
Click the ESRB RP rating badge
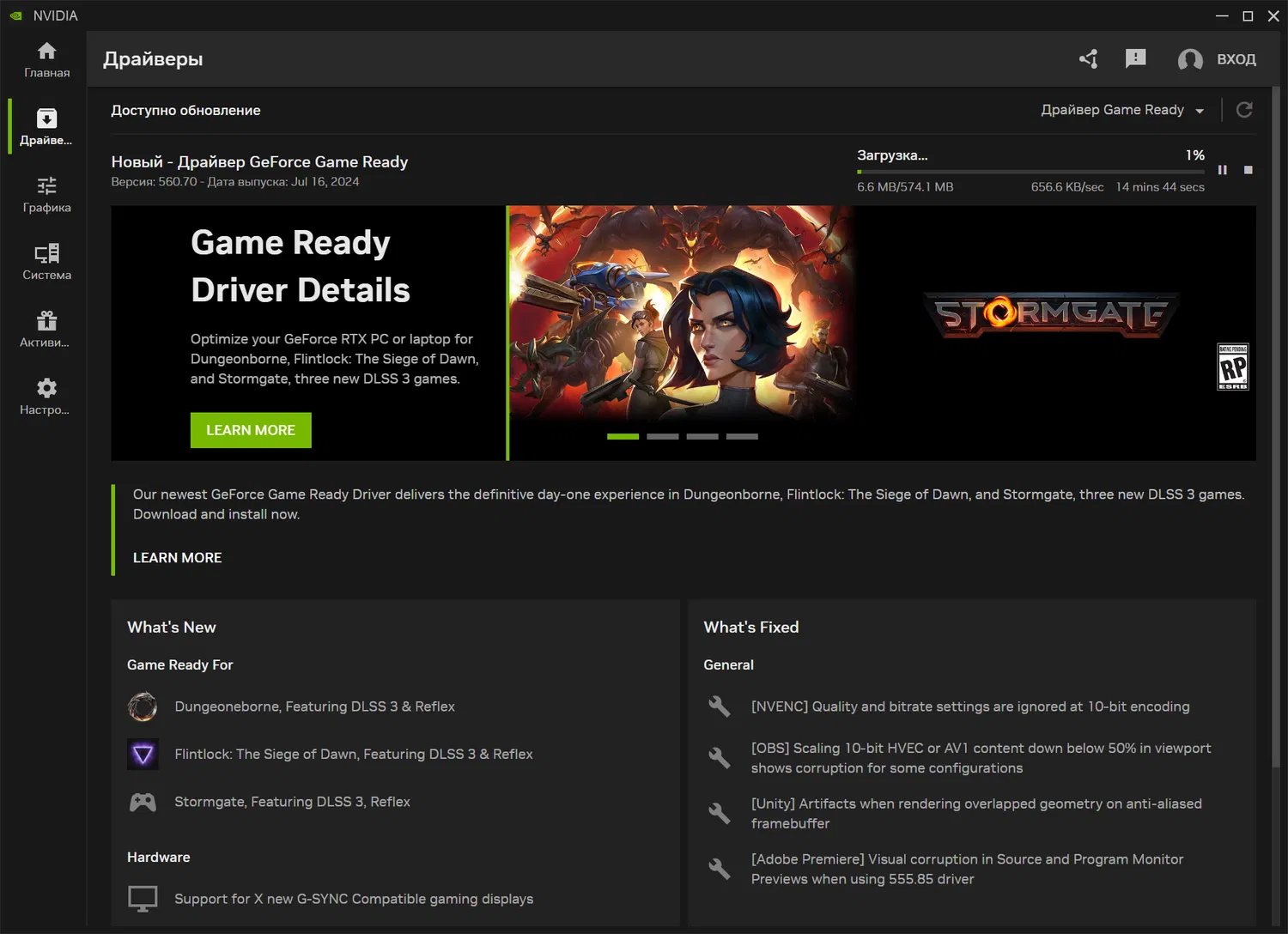[1233, 367]
